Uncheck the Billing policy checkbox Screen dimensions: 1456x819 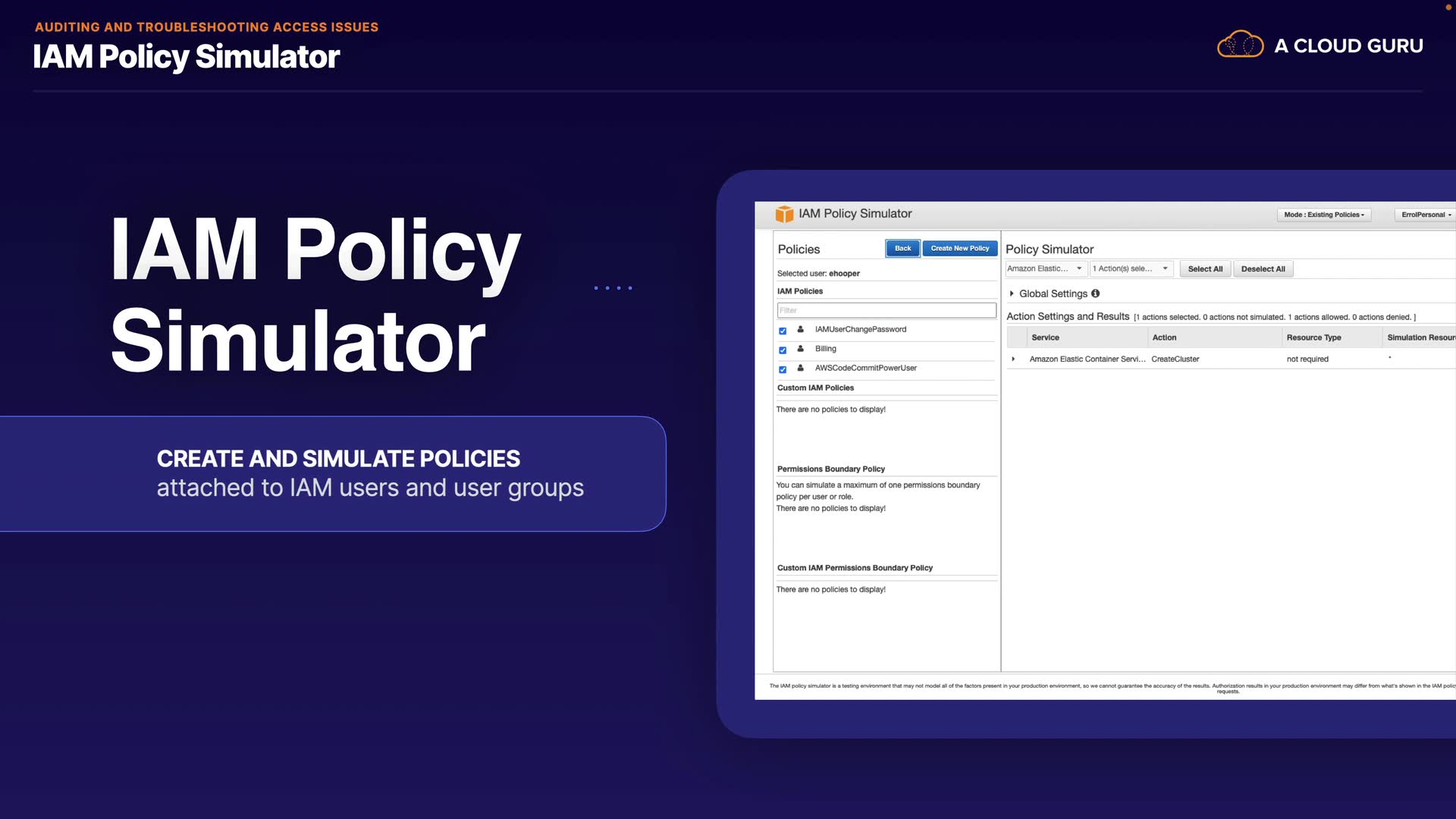pyautogui.click(x=783, y=350)
